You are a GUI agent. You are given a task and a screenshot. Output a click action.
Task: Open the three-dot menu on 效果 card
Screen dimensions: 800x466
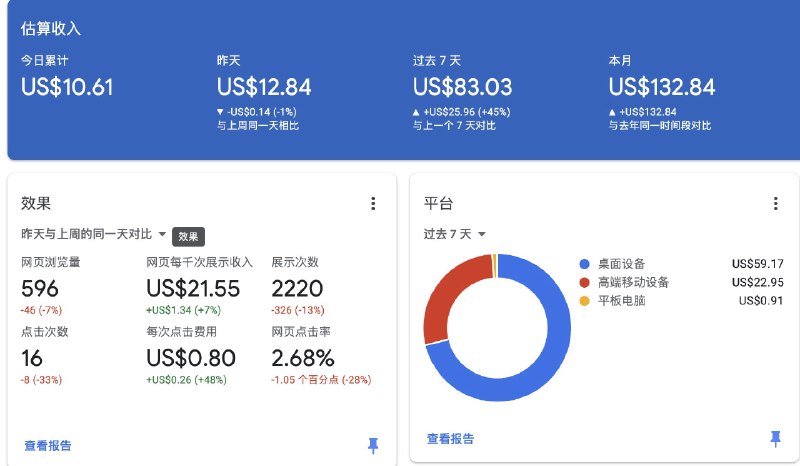tap(373, 204)
